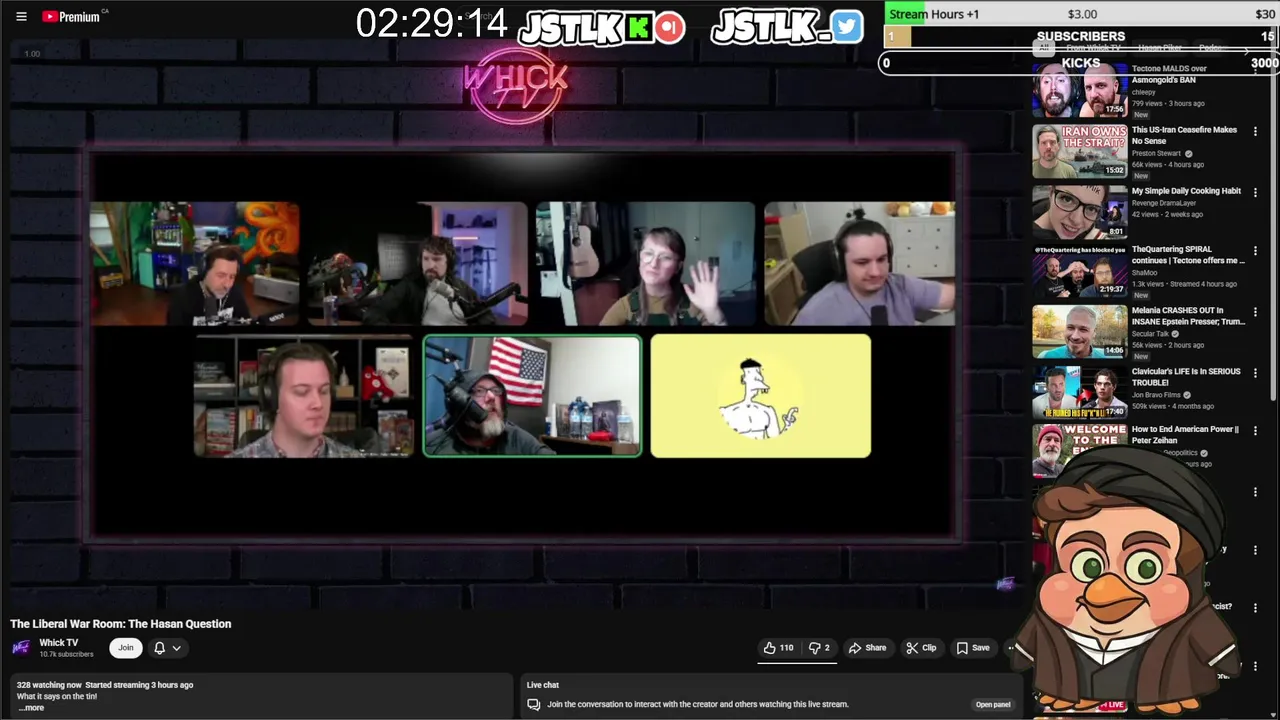Click title My Simple Daily Cooking Habit

pos(1186,191)
